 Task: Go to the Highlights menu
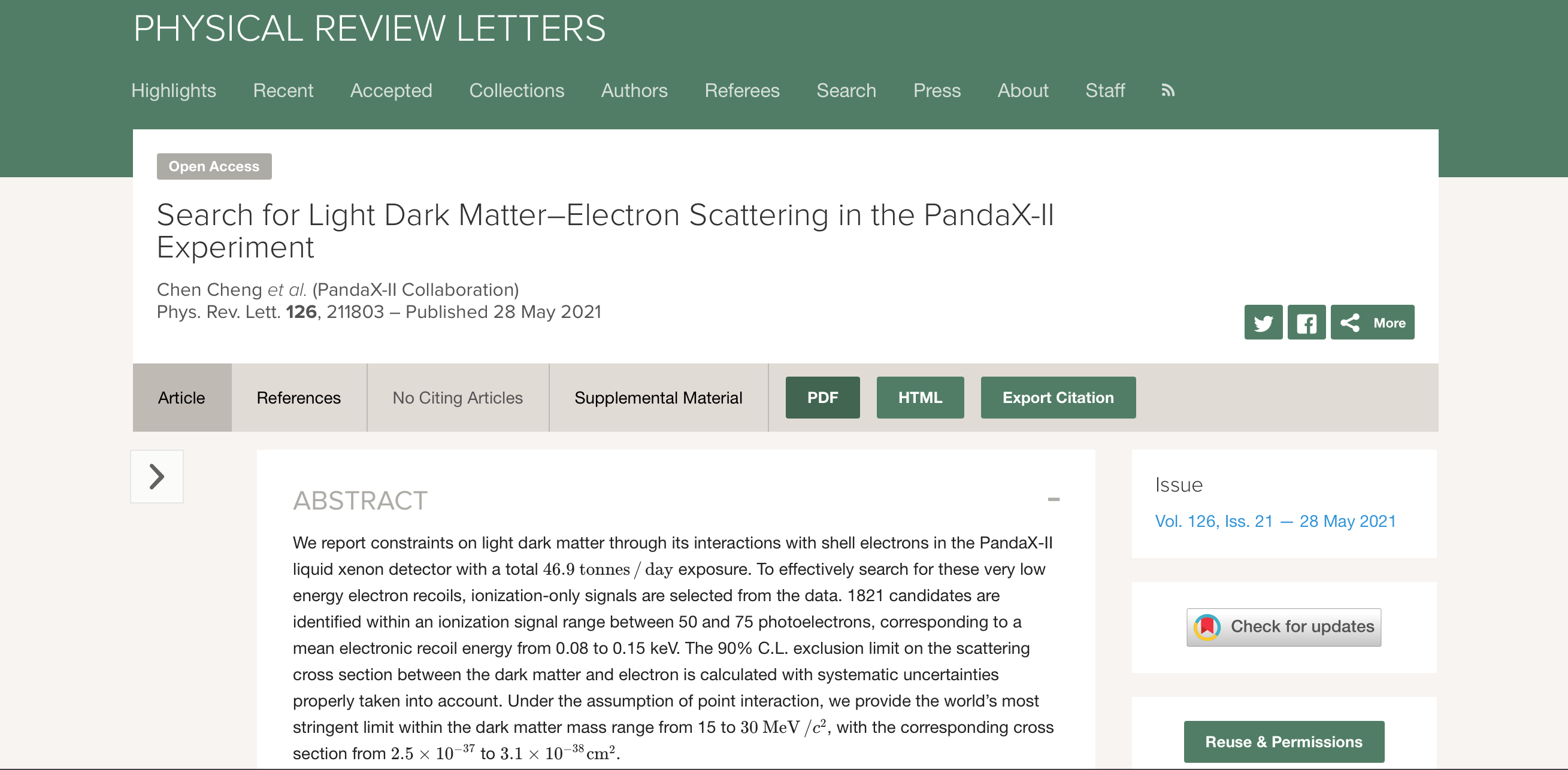174,90
